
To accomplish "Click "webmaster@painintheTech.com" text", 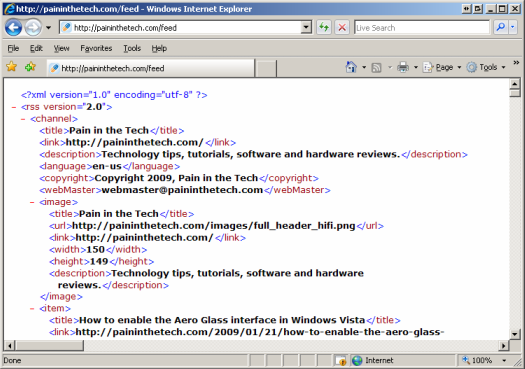I will [x=182, y=190].
